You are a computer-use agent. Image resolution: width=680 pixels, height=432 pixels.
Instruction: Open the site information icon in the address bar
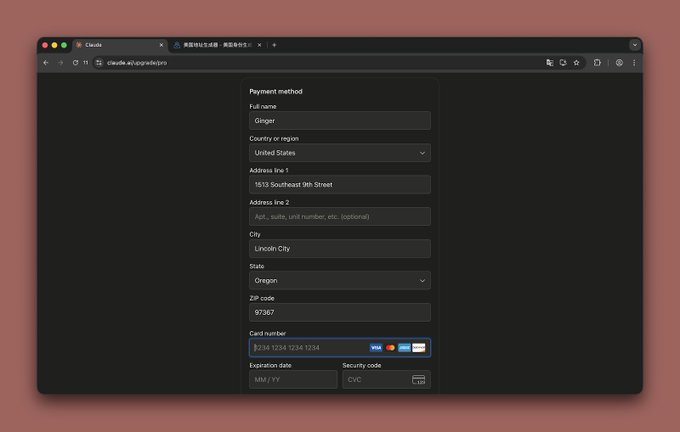point(99,63)
